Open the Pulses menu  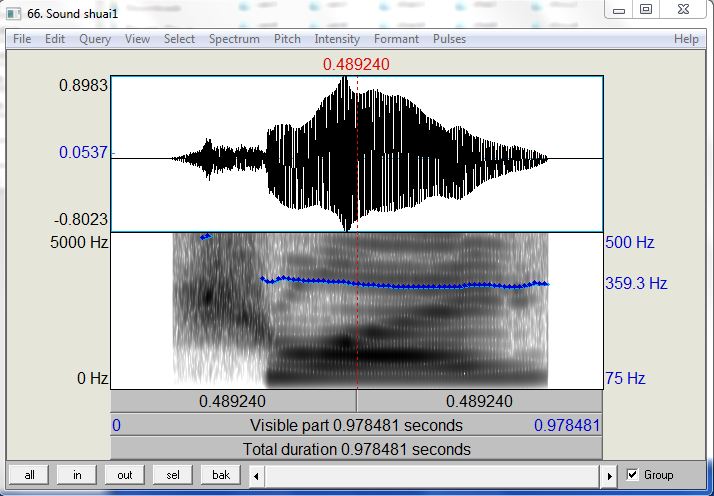(x=449, y=39)
